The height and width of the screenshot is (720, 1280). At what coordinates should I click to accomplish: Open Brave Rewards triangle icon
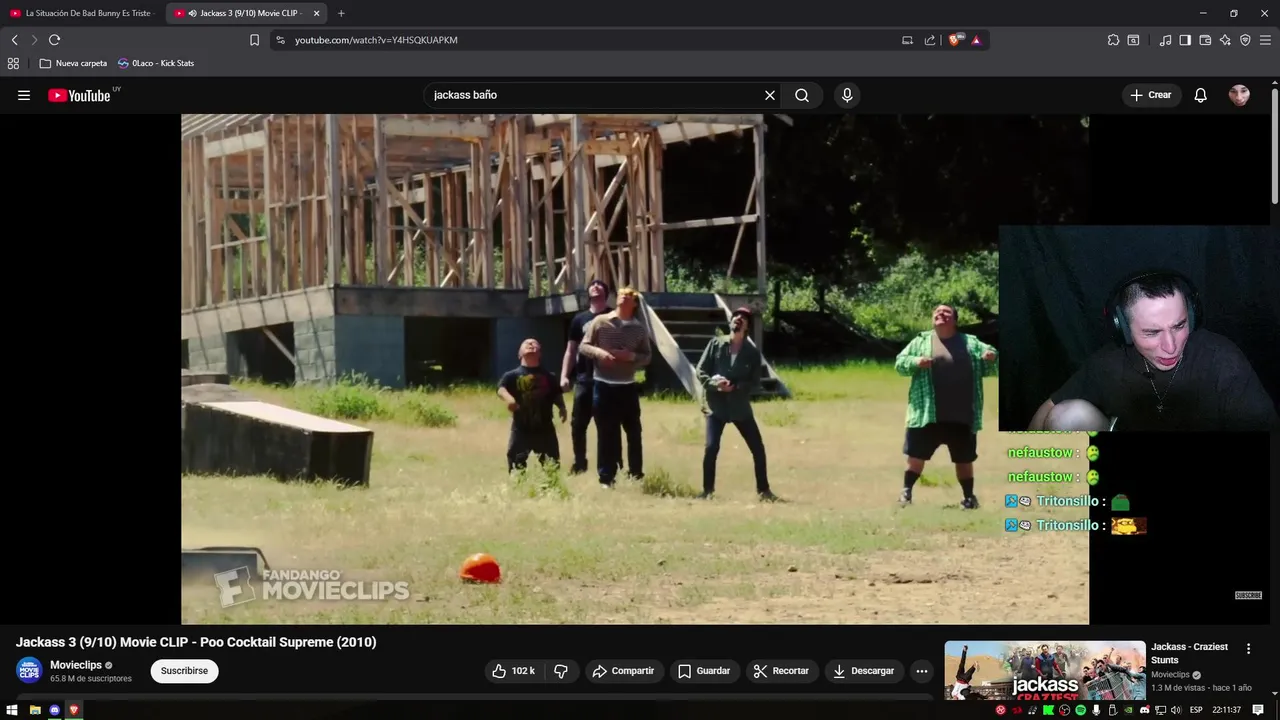click(x=976, y=40)
